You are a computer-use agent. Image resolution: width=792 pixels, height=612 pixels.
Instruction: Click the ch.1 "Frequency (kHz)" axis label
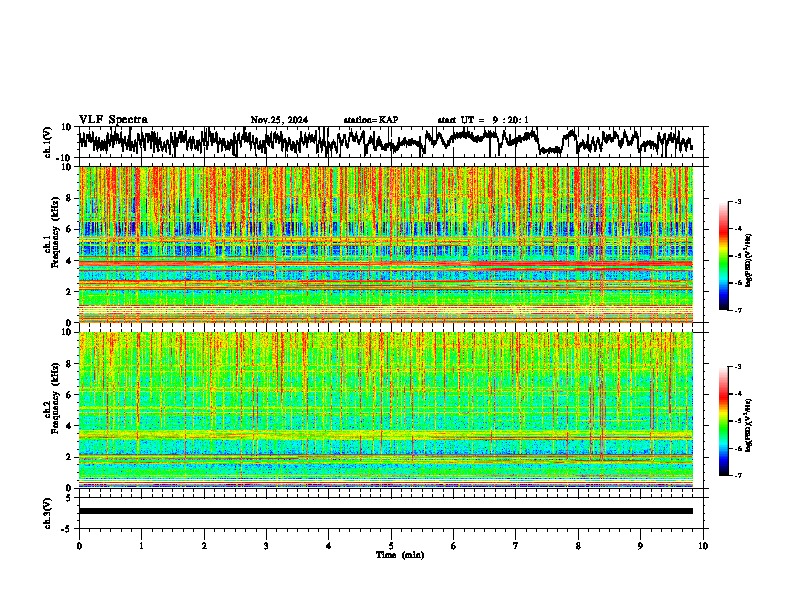click(x=55, y=233)
